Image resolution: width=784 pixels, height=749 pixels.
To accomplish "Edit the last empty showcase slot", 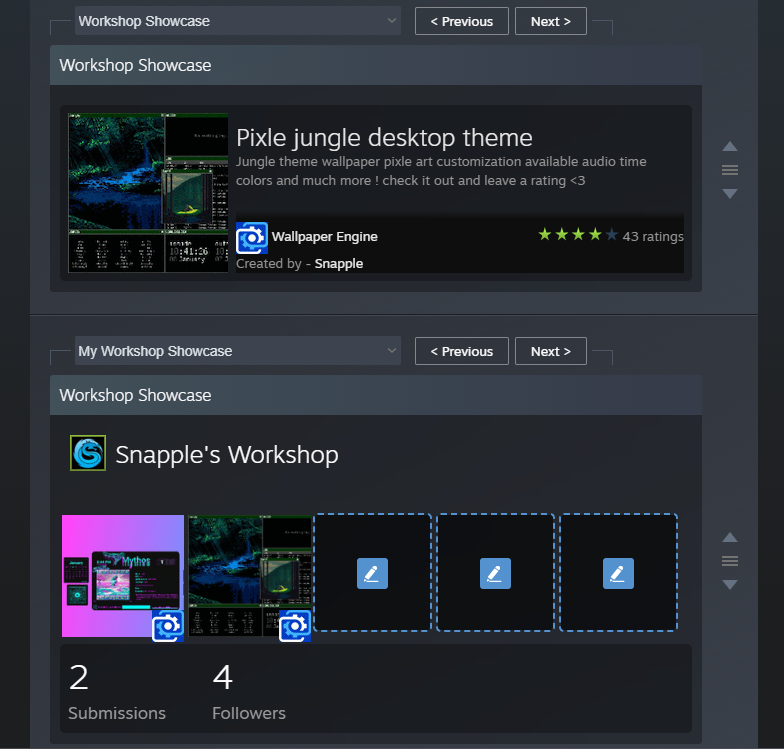I will click(x=618, y=573).
